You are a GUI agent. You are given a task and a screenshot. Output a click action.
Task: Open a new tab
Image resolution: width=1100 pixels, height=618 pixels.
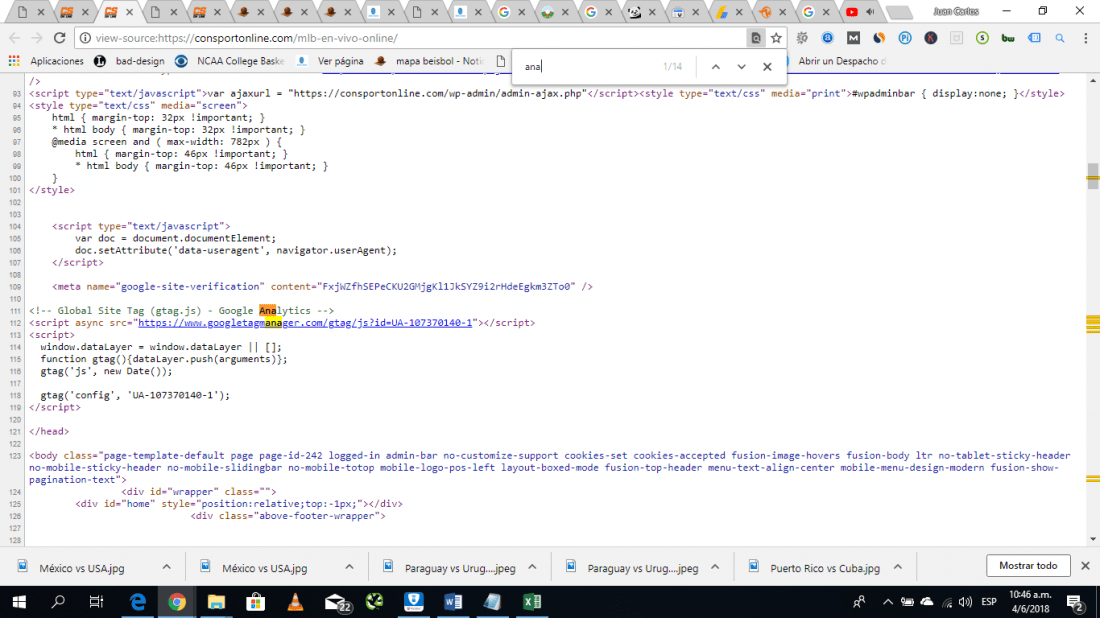point(899,13)
